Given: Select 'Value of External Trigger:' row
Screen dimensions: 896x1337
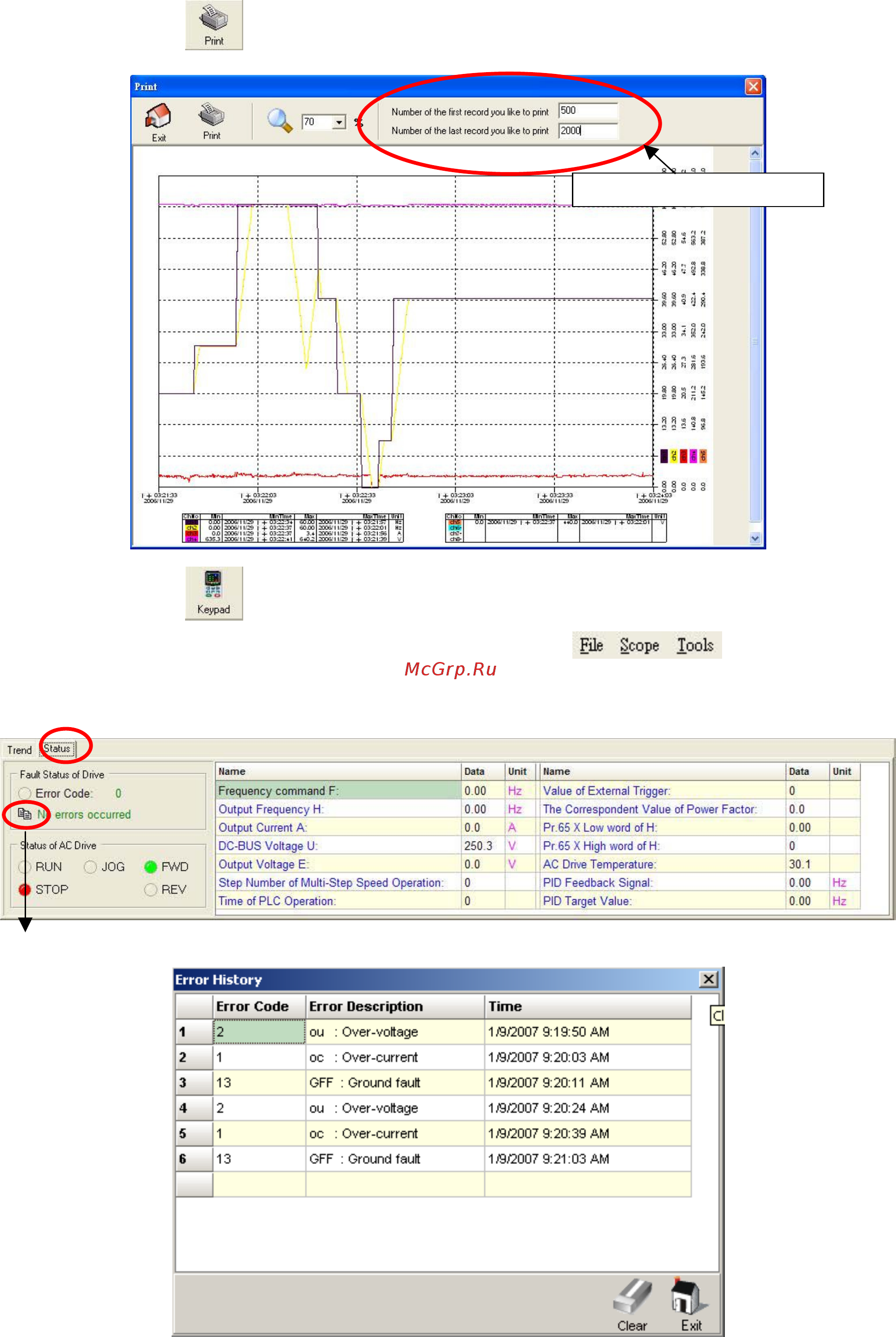Looking at the screenshot, I should [x=700, y=790].
